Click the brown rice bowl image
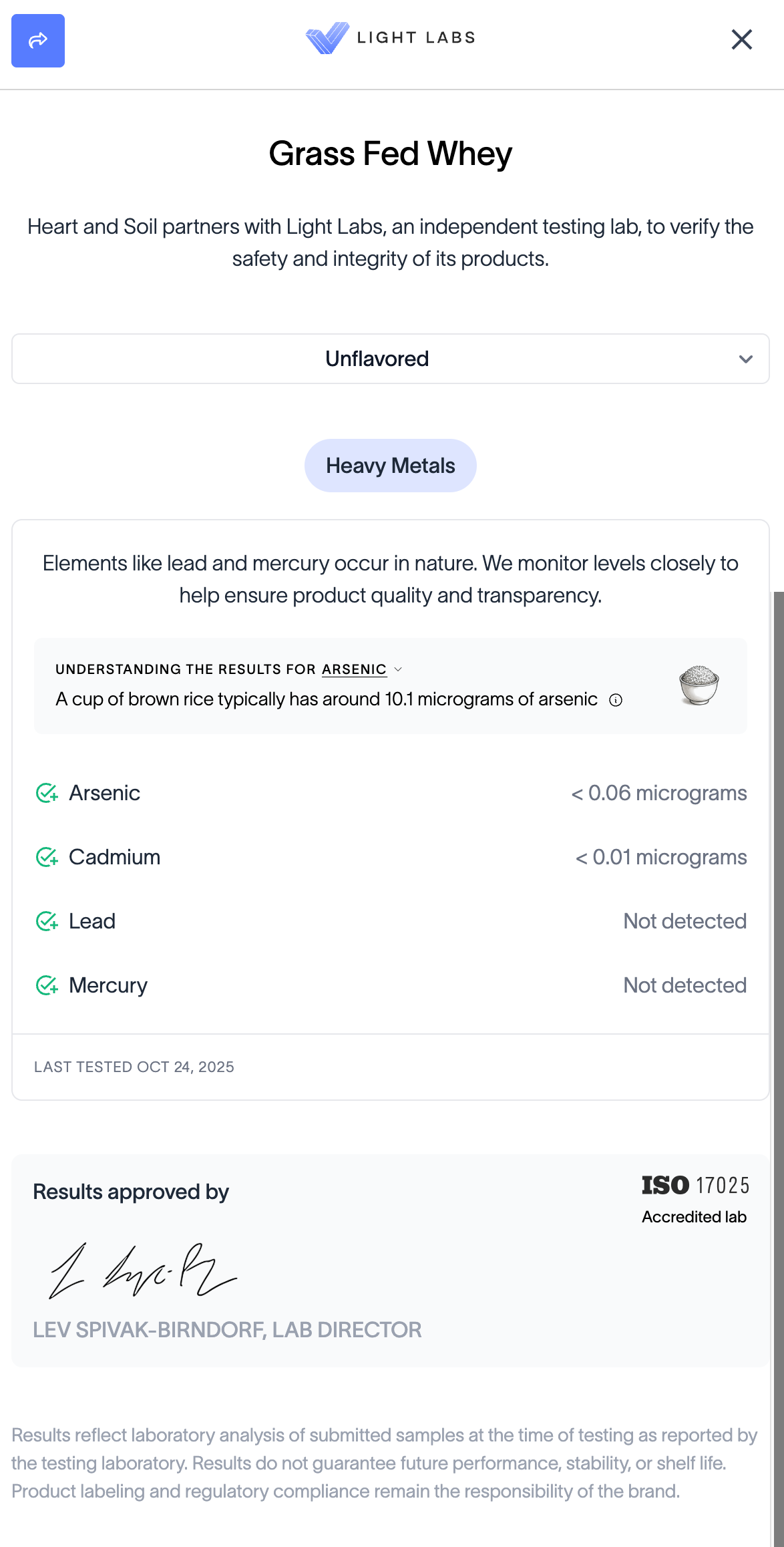This screenshot has width=784, height=1547. pos(699,685)
